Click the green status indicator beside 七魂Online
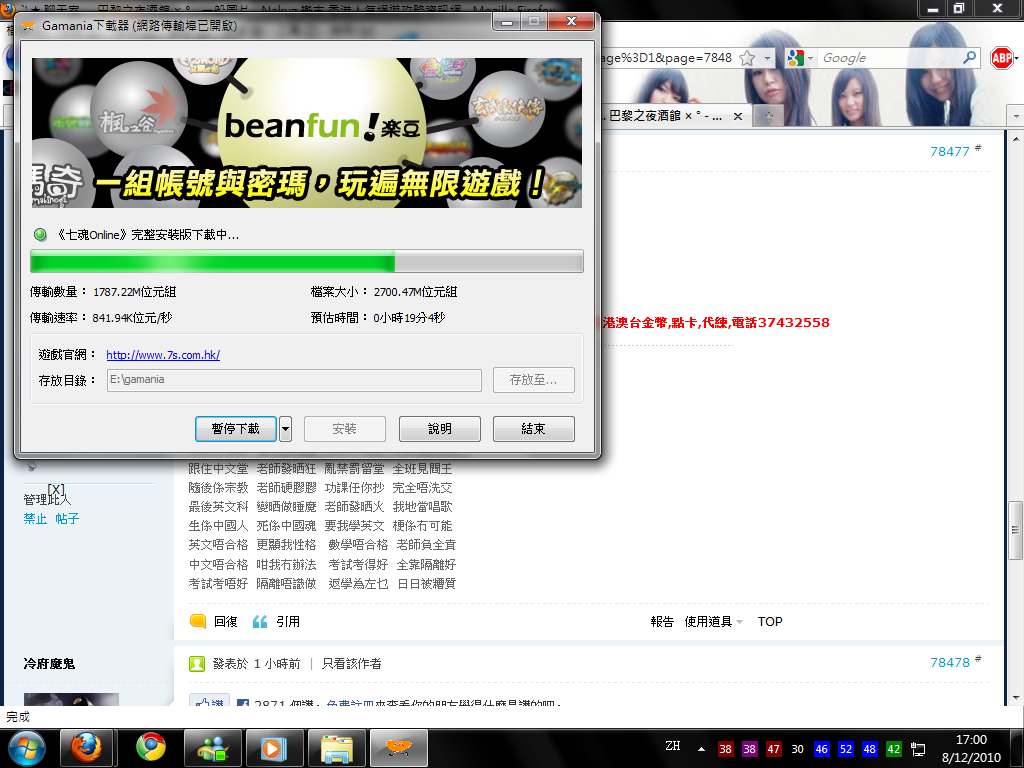The image size is (1024, 768). click(x=40, y=234)
